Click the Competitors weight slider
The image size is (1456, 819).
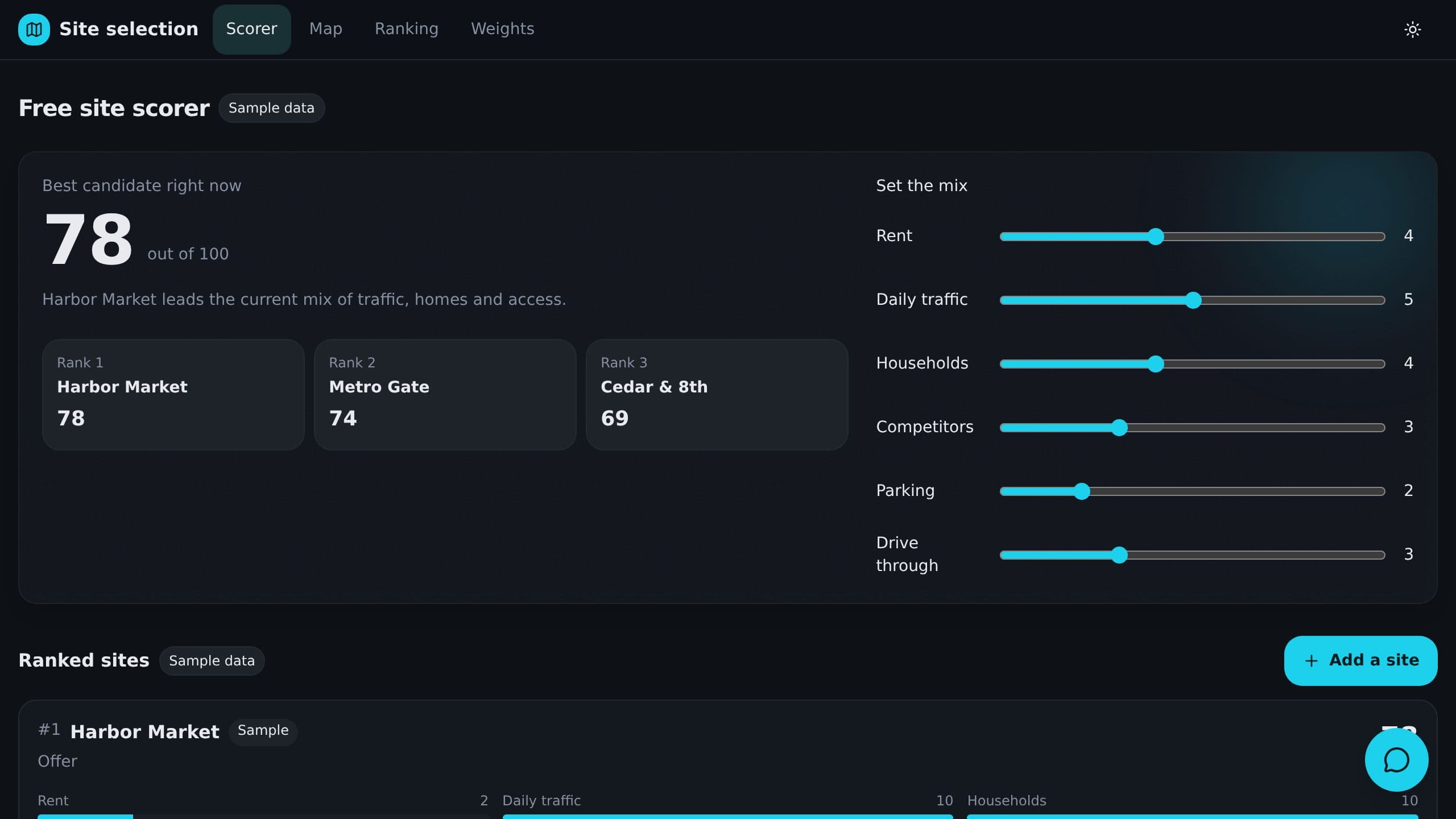tap(1192, 427)
